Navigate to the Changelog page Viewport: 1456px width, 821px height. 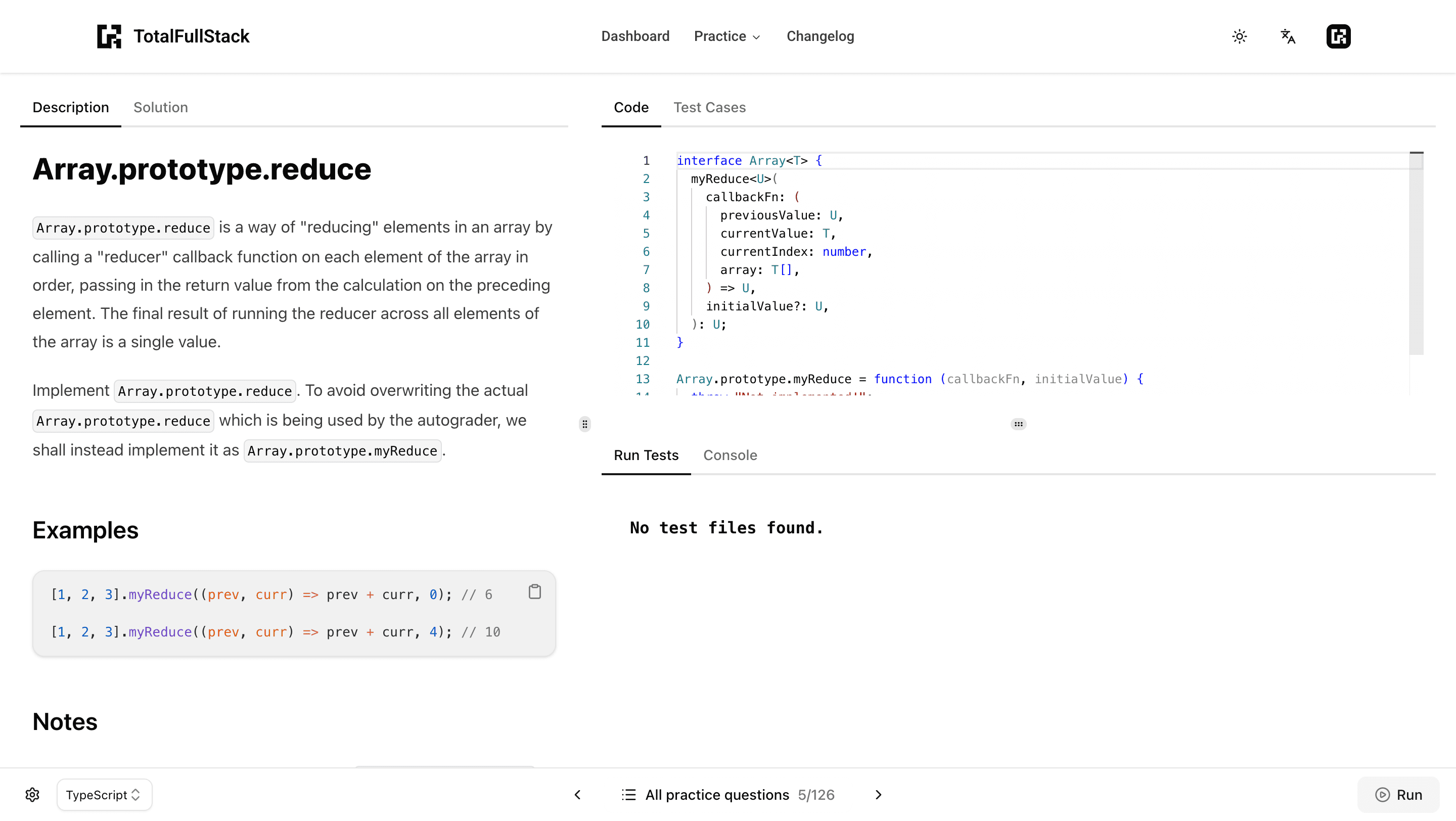(x=820, y=36)
